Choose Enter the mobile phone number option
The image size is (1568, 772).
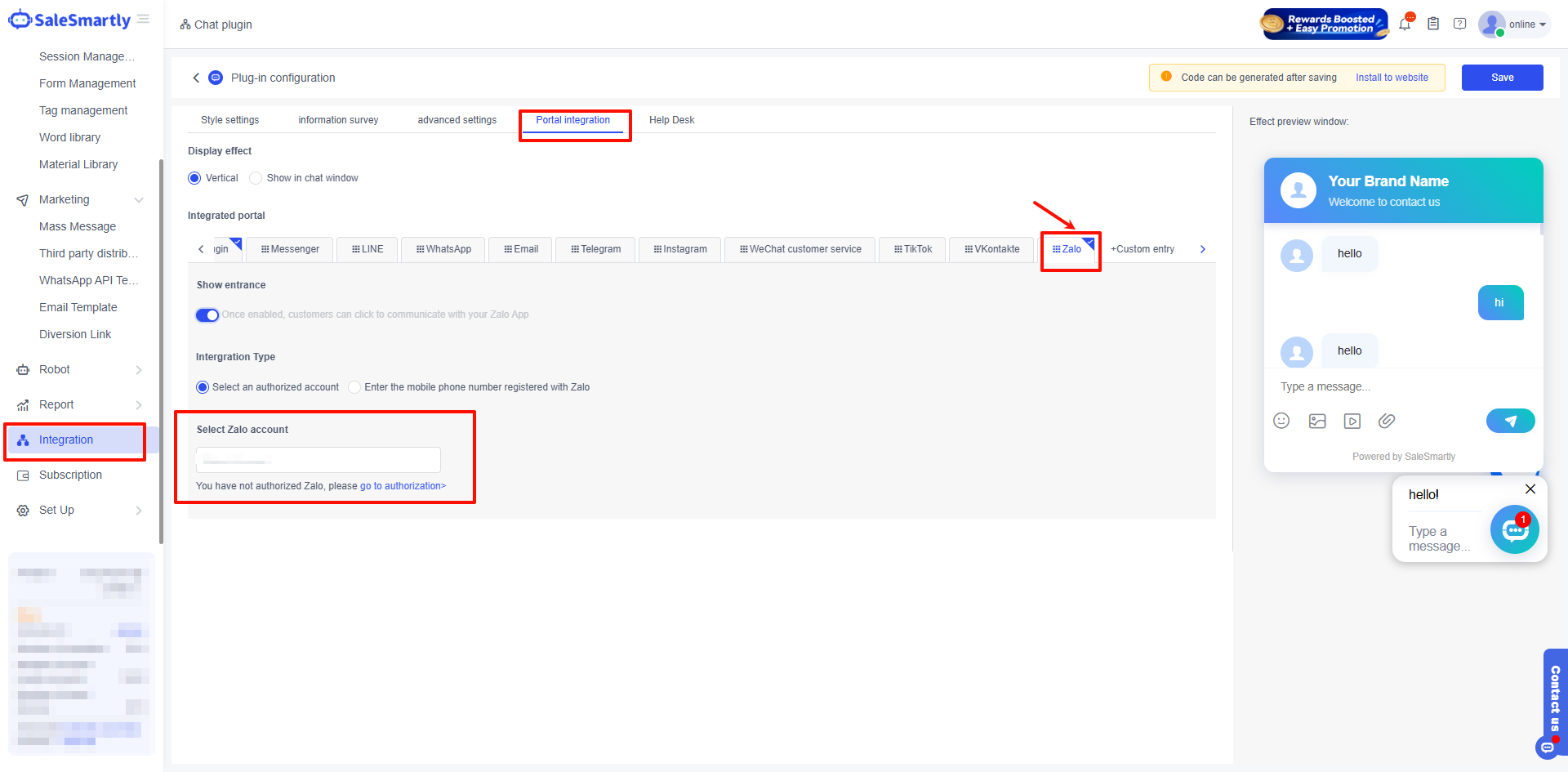point(354,387)
